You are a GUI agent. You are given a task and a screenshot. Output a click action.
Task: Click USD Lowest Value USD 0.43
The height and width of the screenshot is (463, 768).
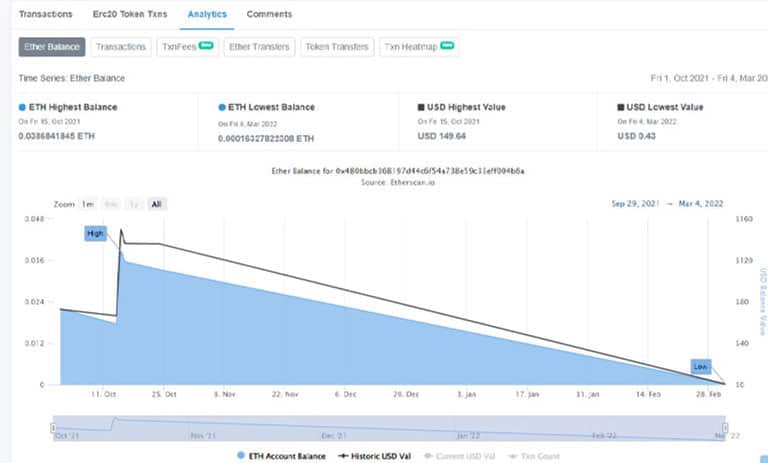click(636, 136)
